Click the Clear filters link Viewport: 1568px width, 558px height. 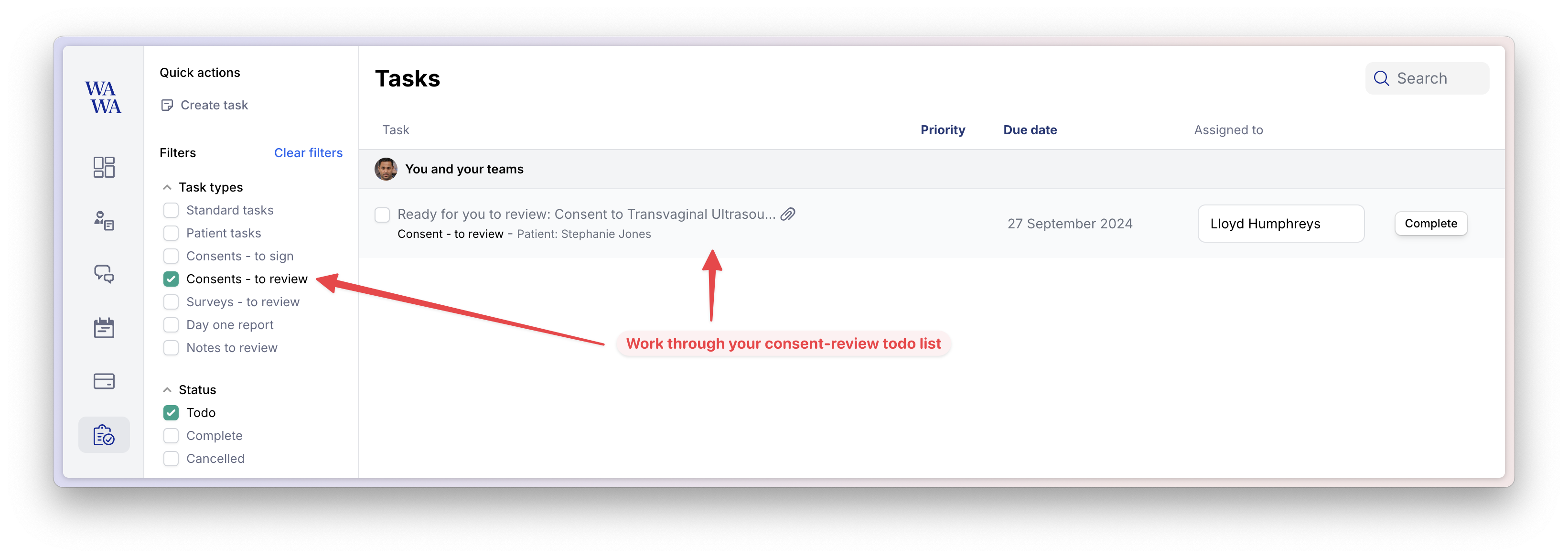point(309,152)
